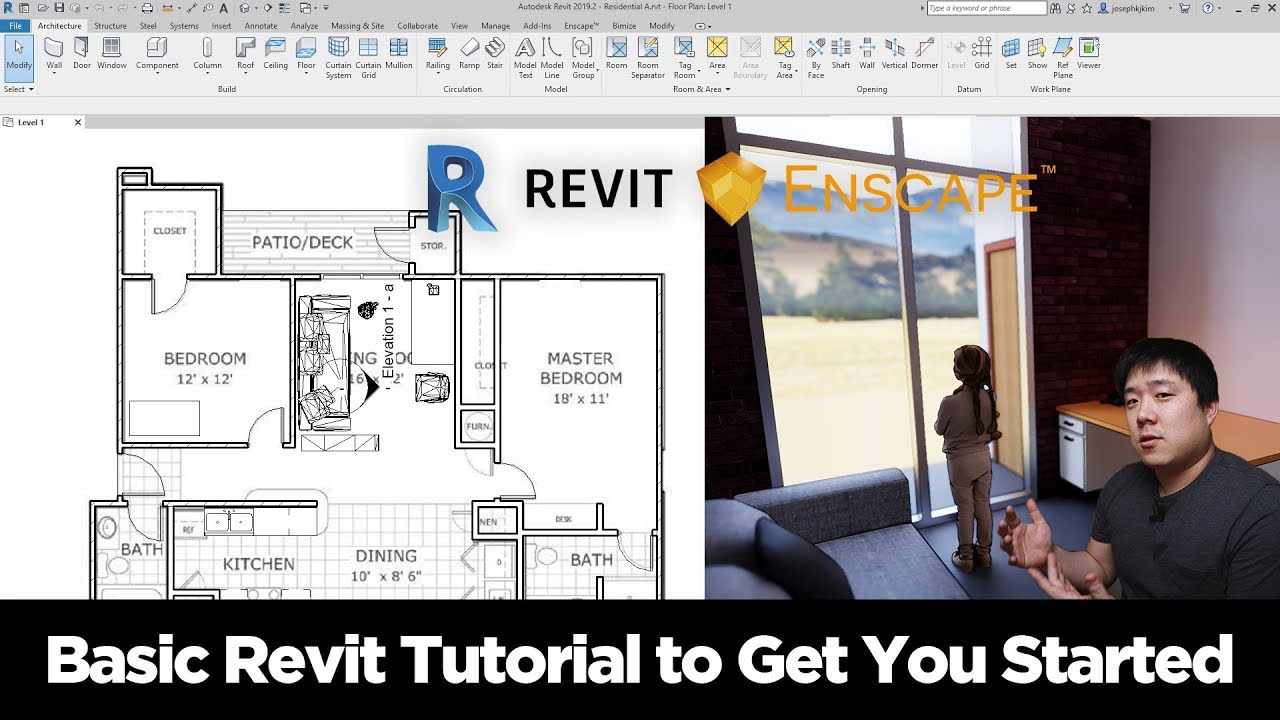The image size is (1280, 720).
Task: Close the Level 1 view tab
Action: 78,122
